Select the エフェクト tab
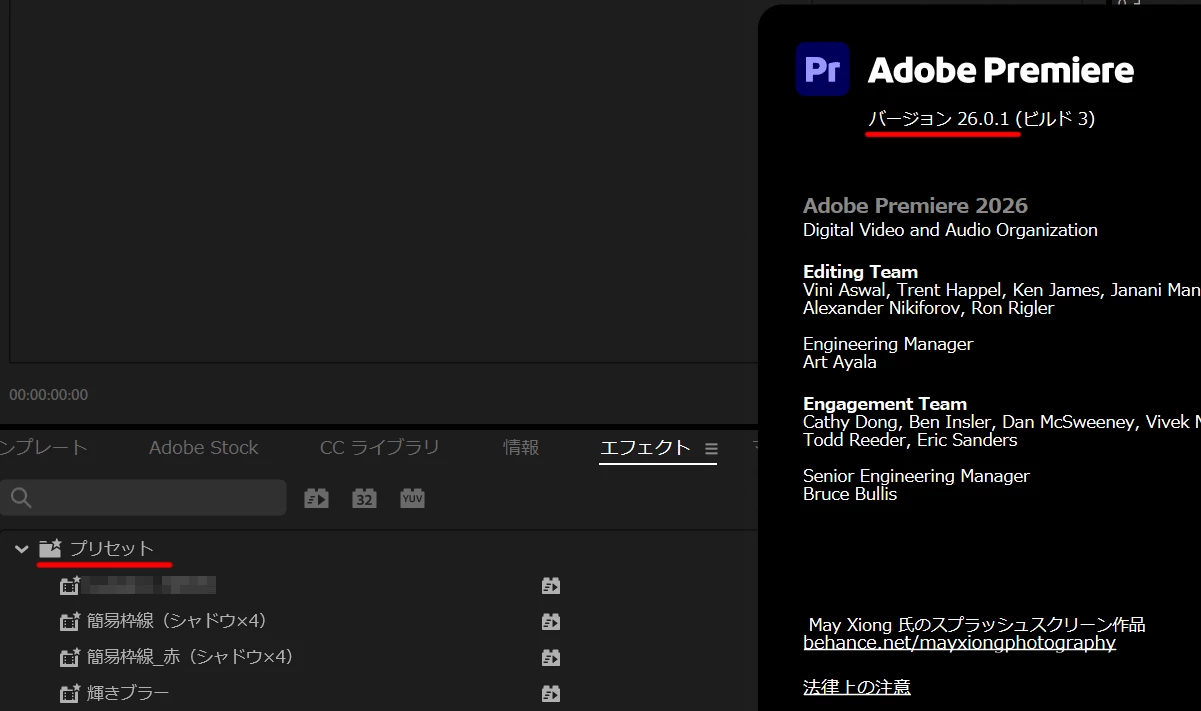The image size is (1201, 711). click(x=645, y=448)
